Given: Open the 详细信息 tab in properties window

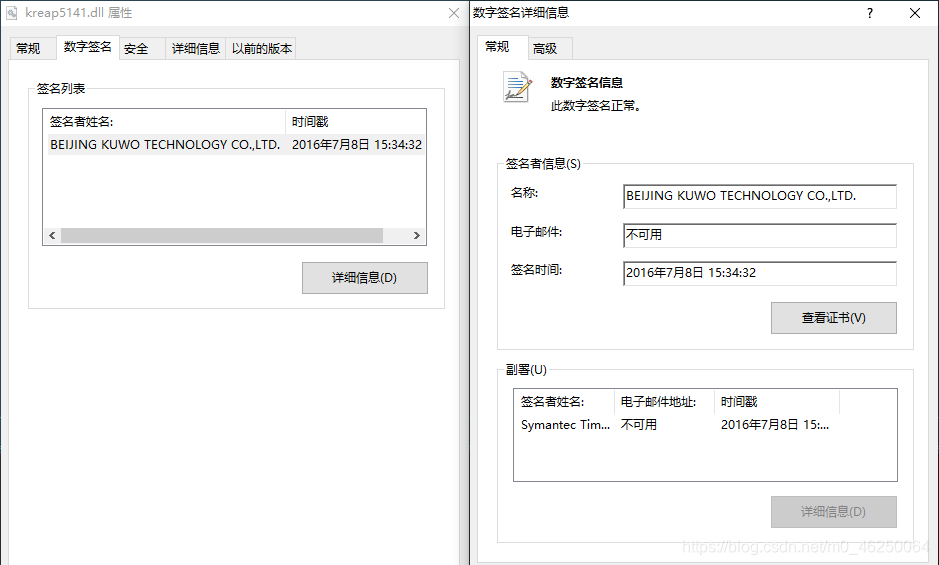Looking at the screenshot, I should click(196, 49).
